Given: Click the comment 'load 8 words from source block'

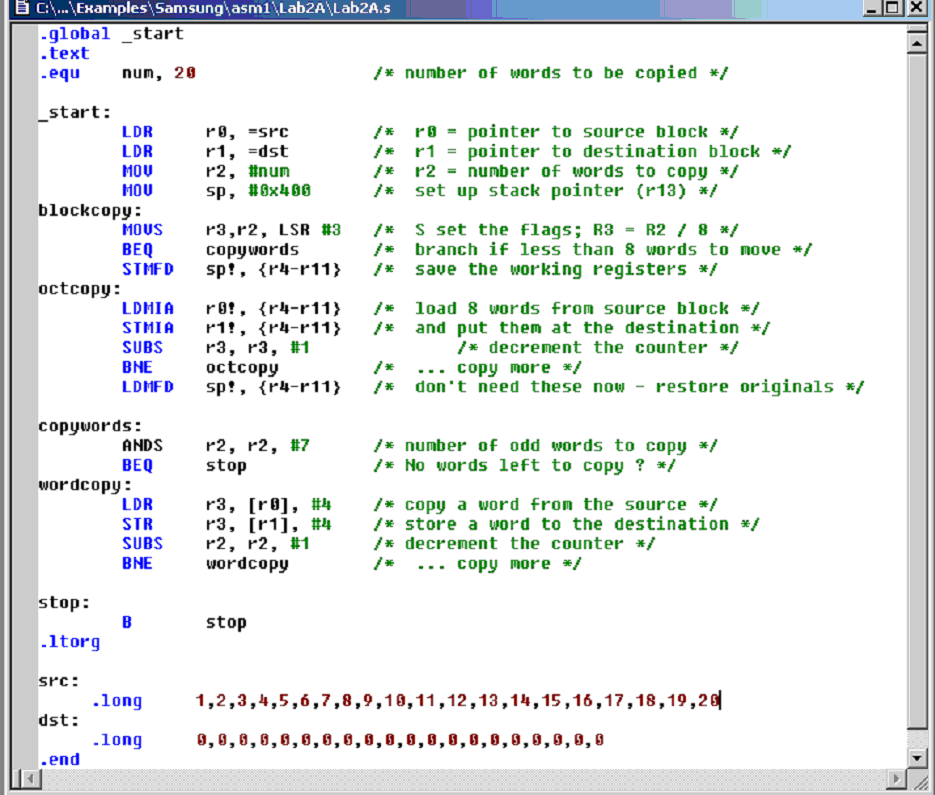Looking at the screenshot, I should (x=572, y=309).
